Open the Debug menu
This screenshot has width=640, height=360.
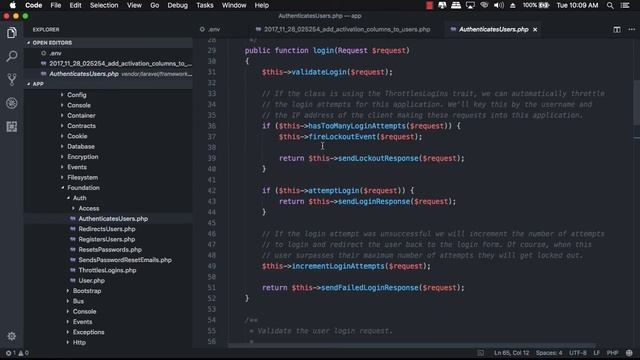click(x=178, y=5)
